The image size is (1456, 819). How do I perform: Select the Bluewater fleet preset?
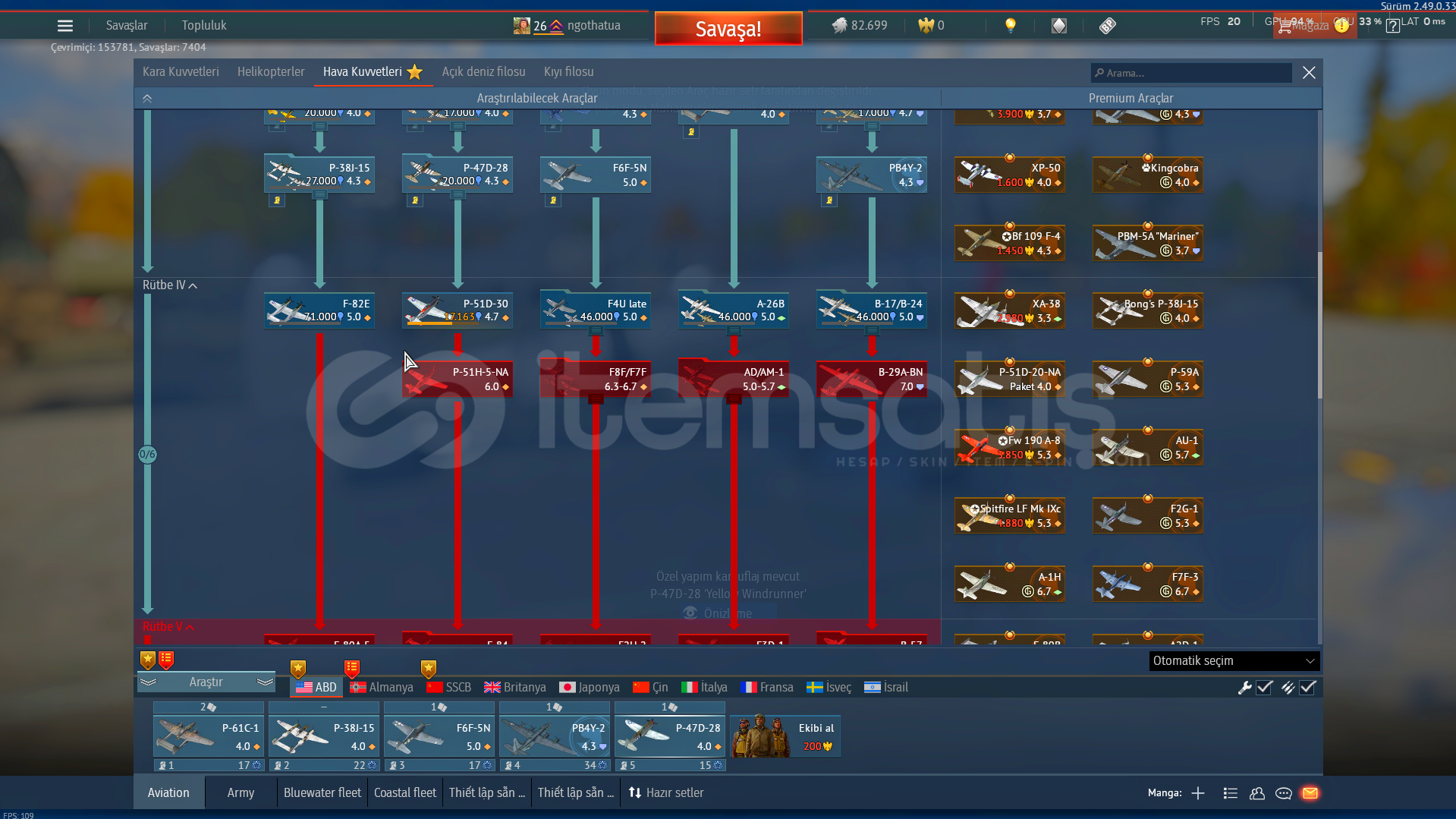(x=322, y=793)
